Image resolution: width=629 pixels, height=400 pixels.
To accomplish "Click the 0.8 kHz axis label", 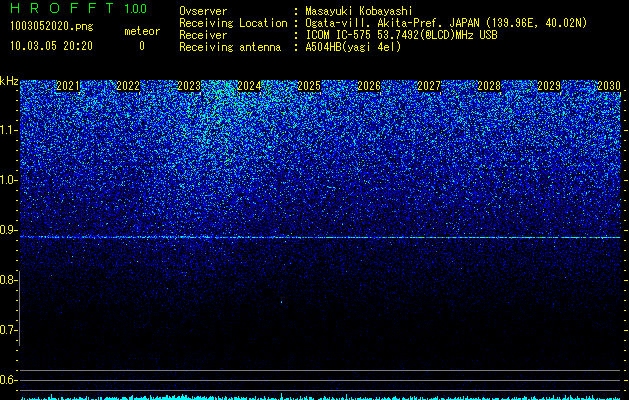I will point(7,280).
